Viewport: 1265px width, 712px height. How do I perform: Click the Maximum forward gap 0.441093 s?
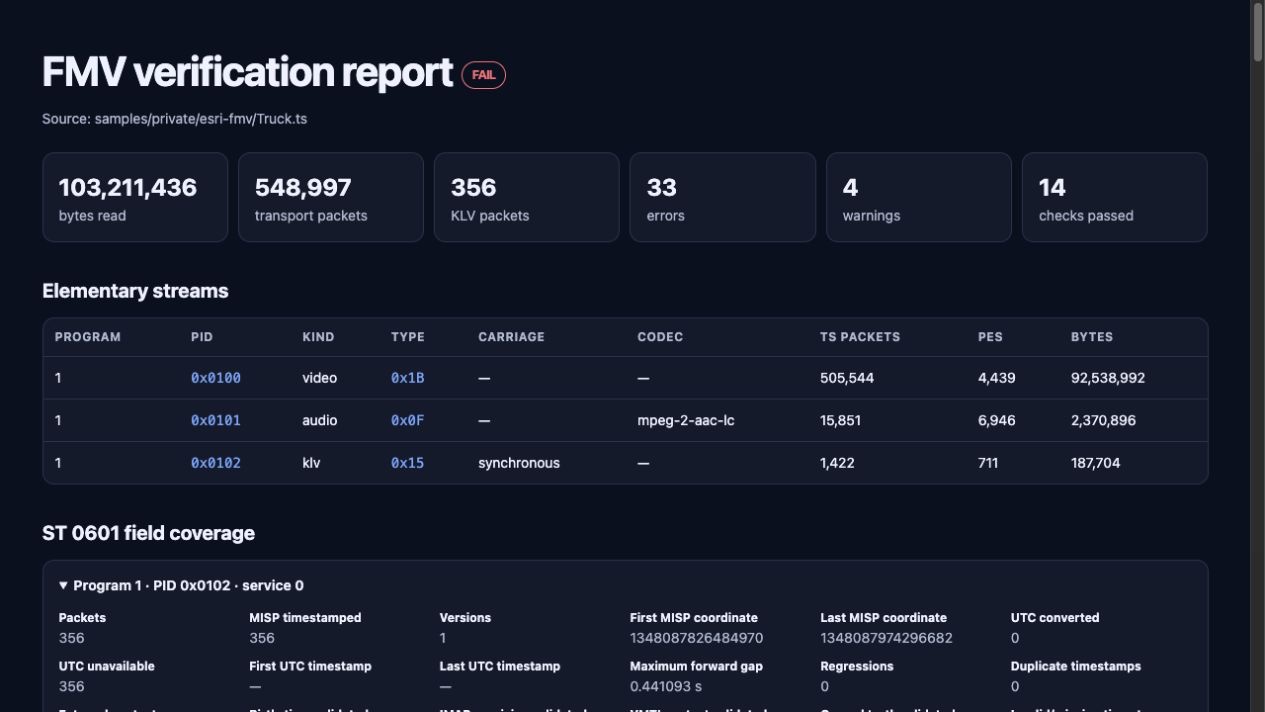[666, 686]
